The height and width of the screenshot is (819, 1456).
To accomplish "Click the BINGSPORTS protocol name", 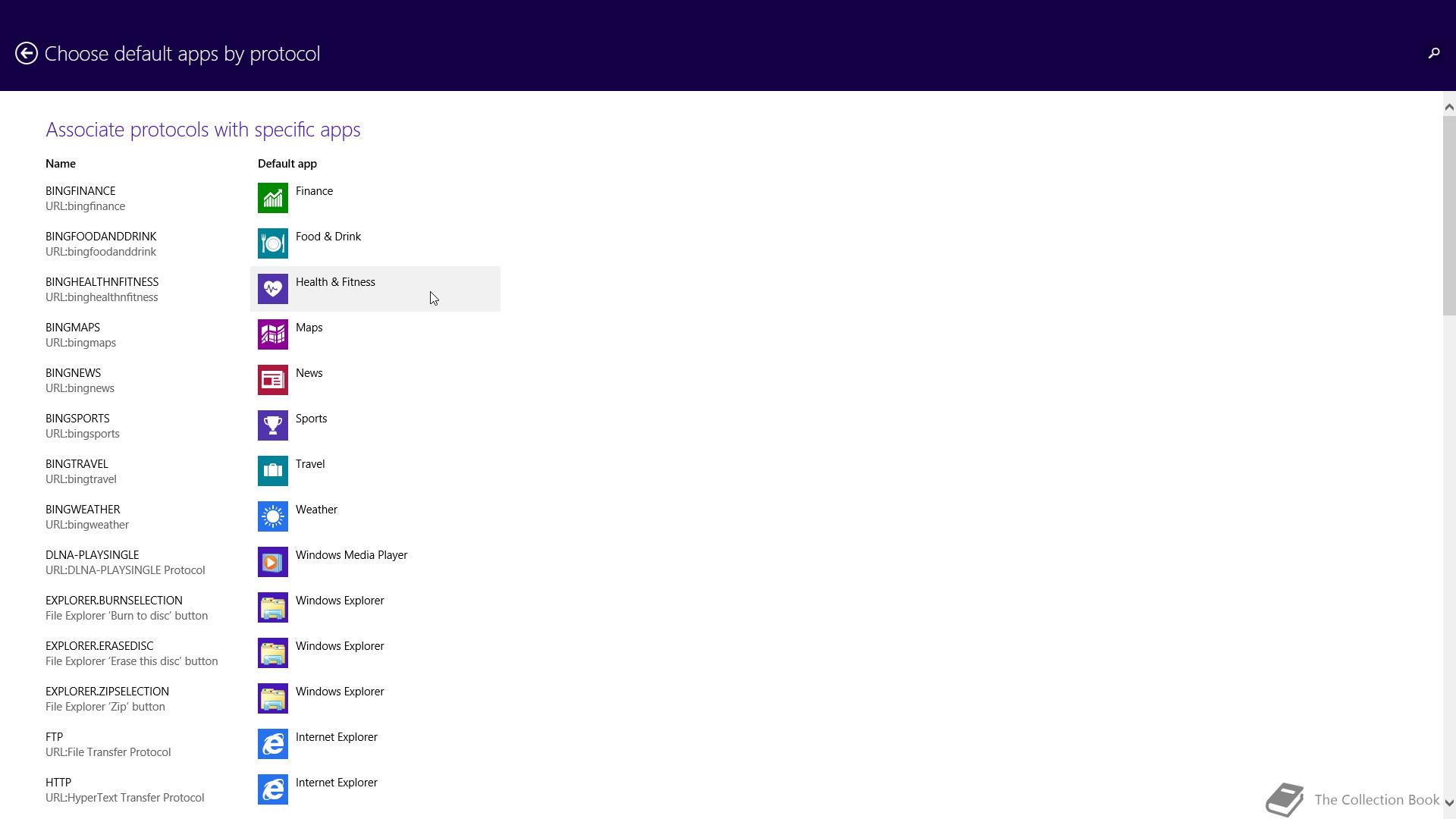I will click(77, 419).
